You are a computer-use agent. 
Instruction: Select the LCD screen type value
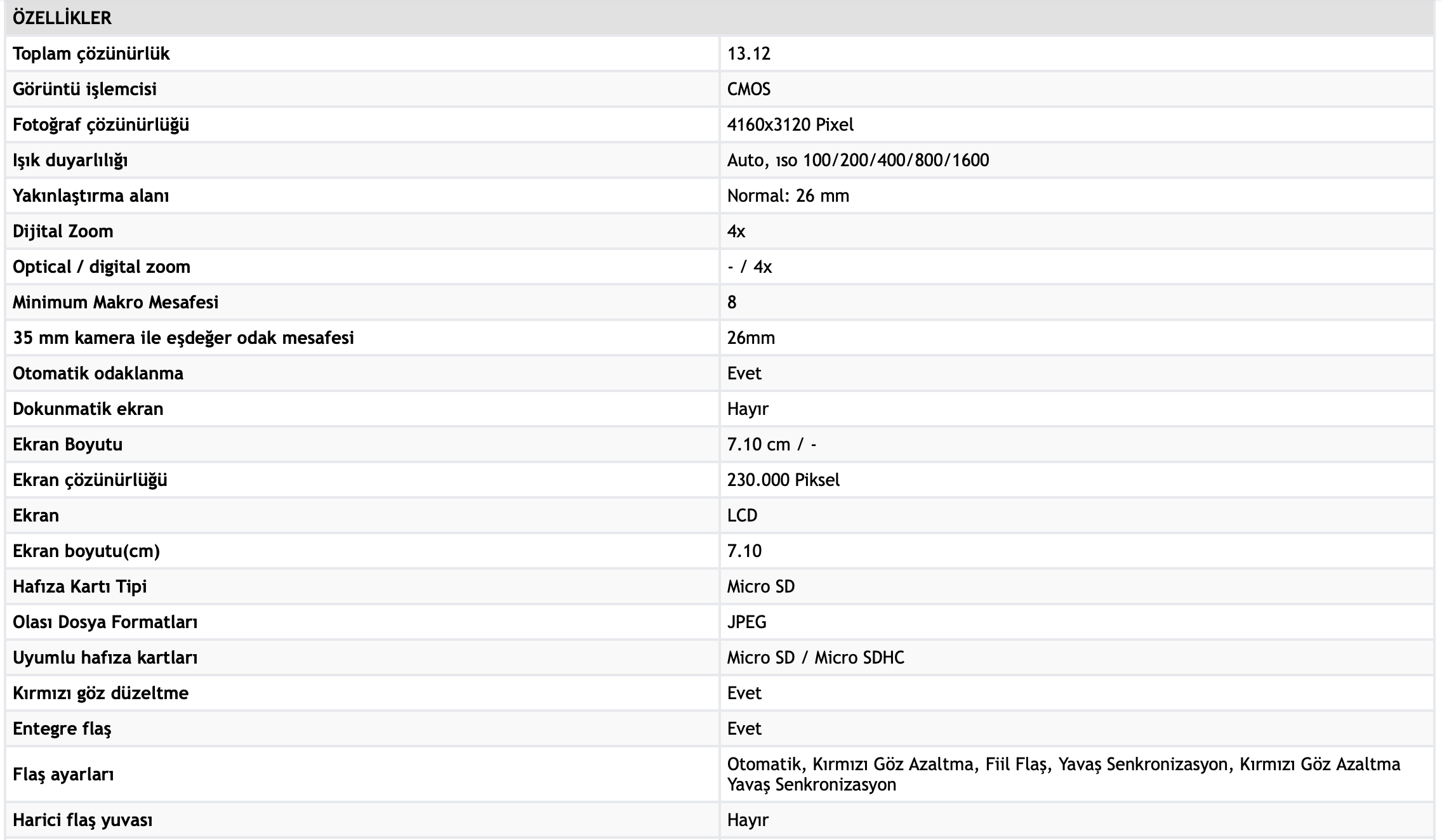pyautogui.click(x=742, y=516)
